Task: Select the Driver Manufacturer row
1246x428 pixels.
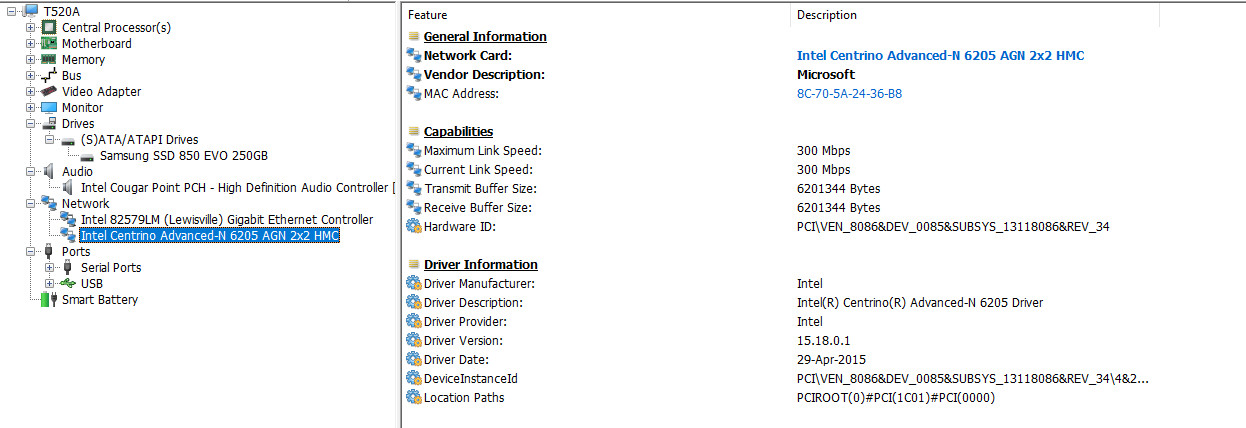Action: click(825, 284)
